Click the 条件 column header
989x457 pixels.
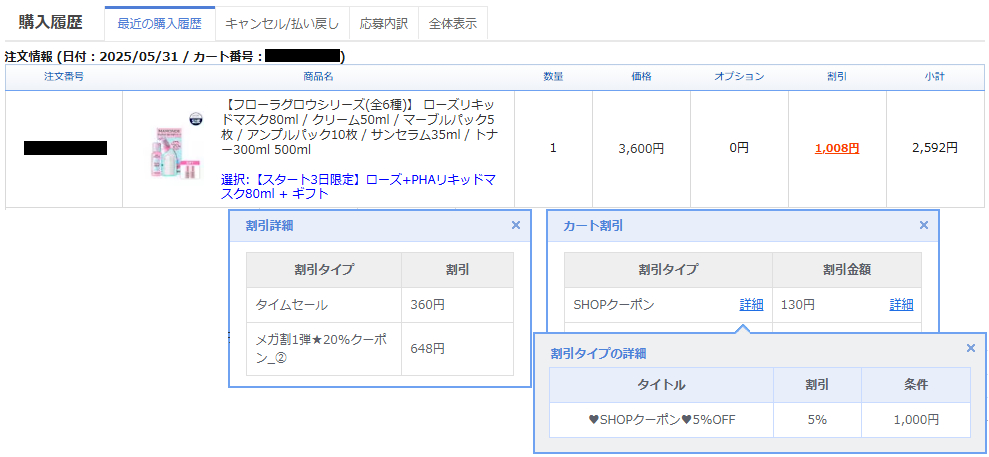coord(916,385)
